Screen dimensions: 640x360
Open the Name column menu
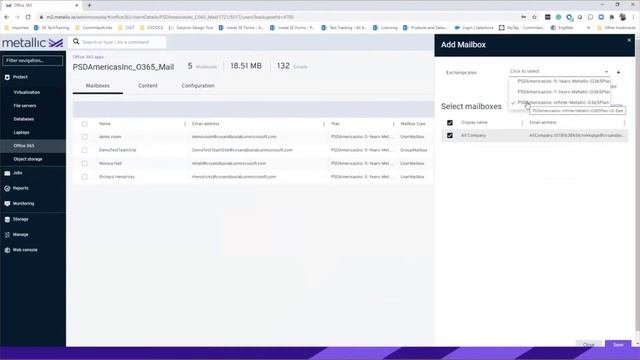click(x=185, y=124)
